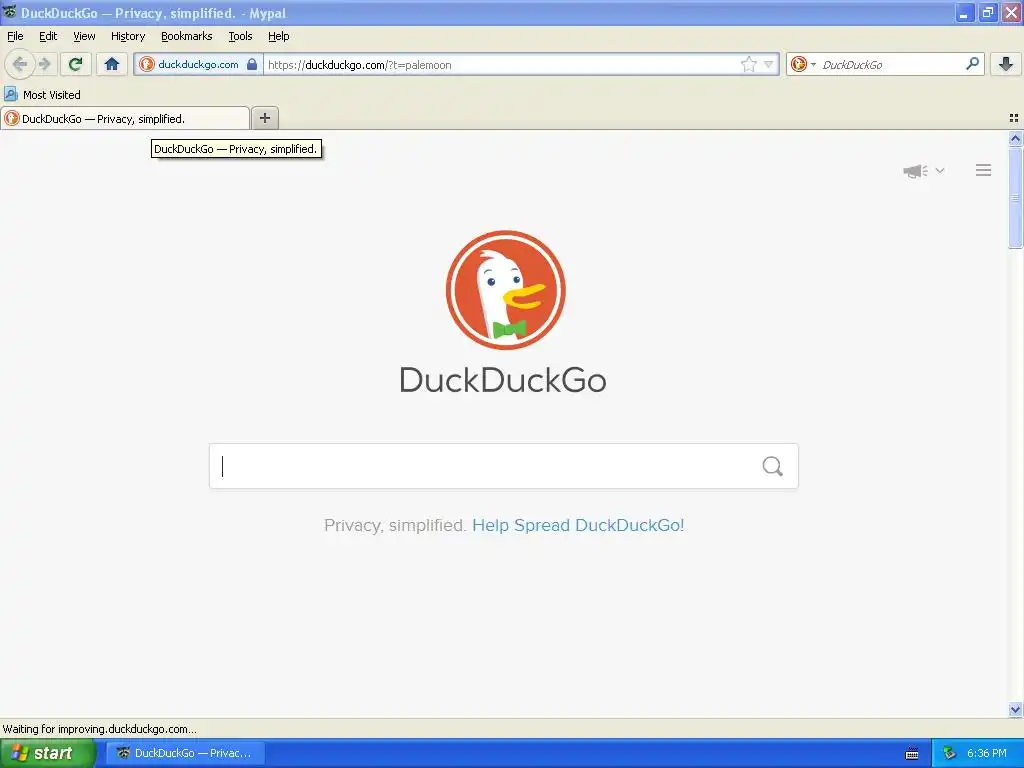Open the Help menu

point(278,37)
